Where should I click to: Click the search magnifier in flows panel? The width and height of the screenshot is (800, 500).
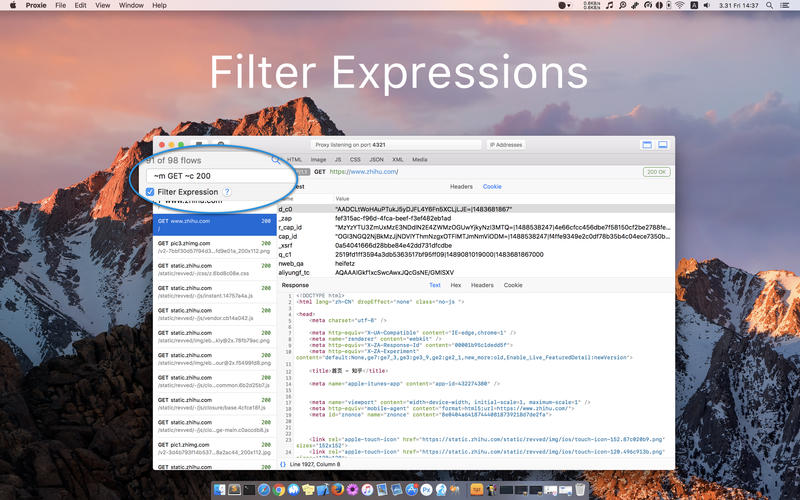pyautogui.click(x=276, y=160)
